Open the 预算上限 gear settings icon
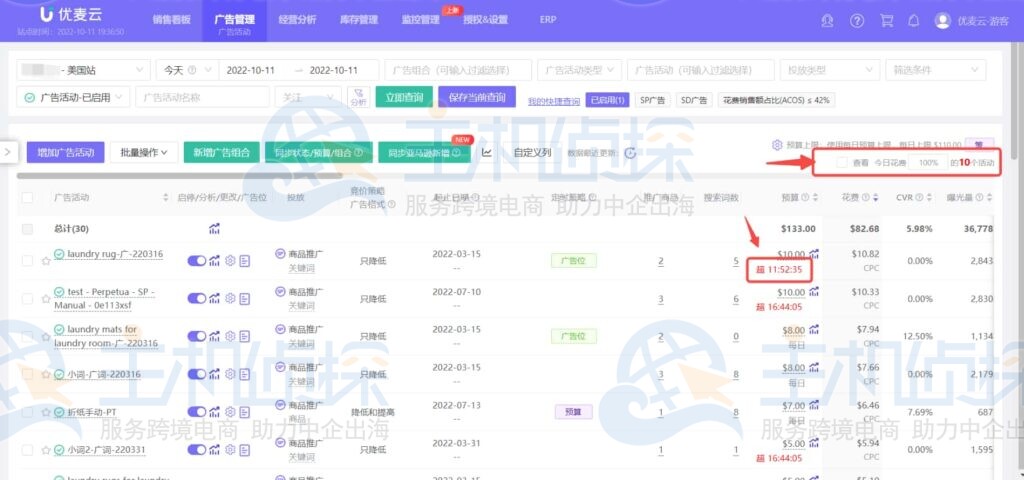This screenshot has height=480, width=1024. point(777,144)
